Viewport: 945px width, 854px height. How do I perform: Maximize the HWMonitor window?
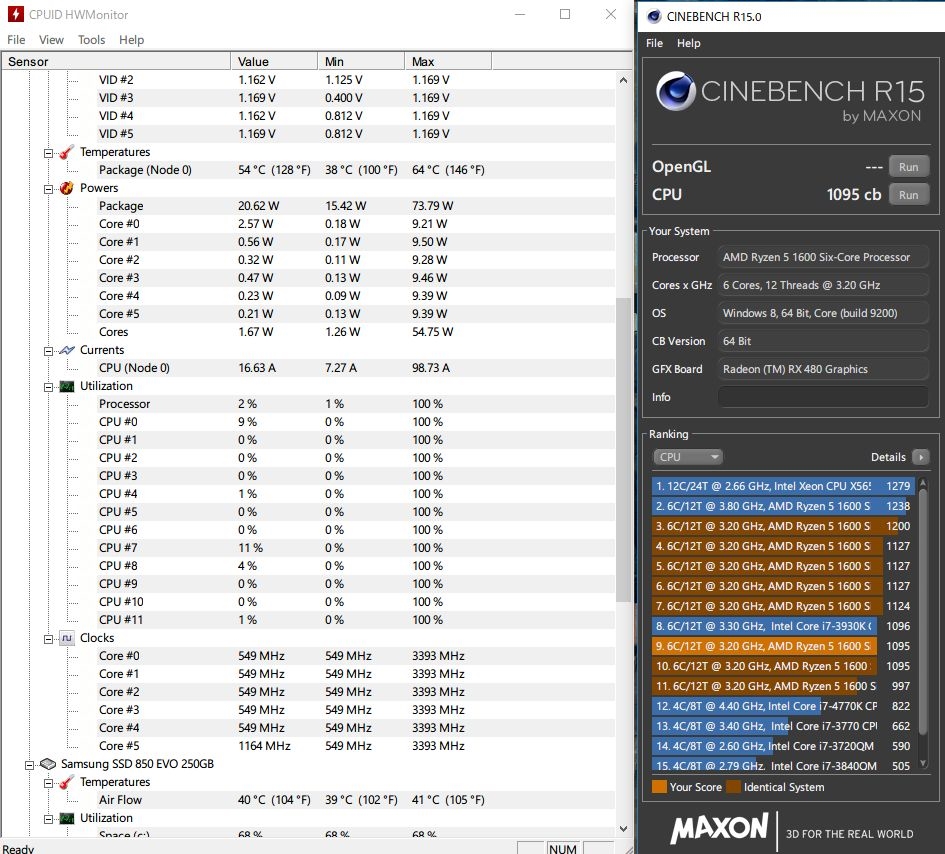click(565, 14)
